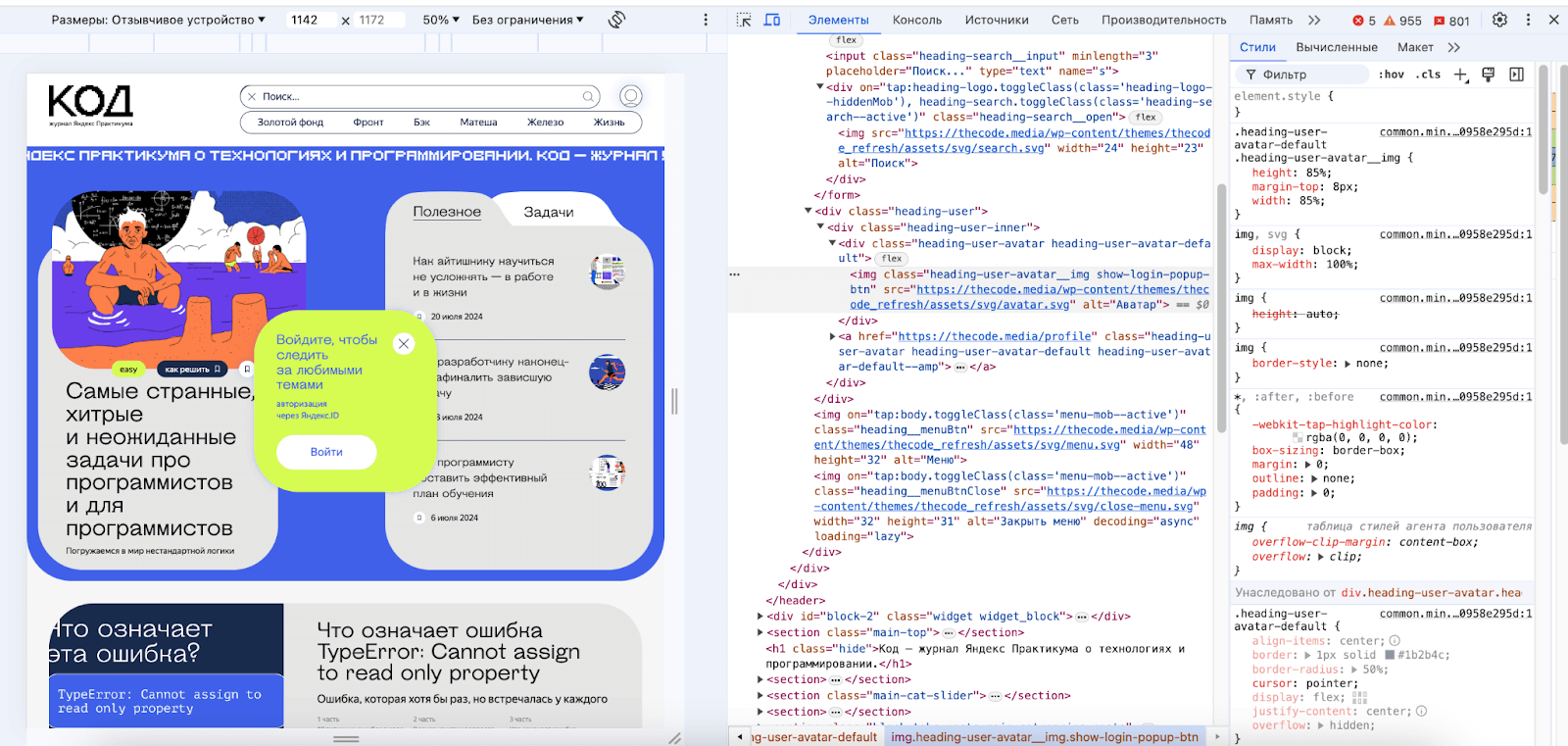Click the user avatar icon on the webpage
Screen dimensions: 1568x746
[630, 96]
